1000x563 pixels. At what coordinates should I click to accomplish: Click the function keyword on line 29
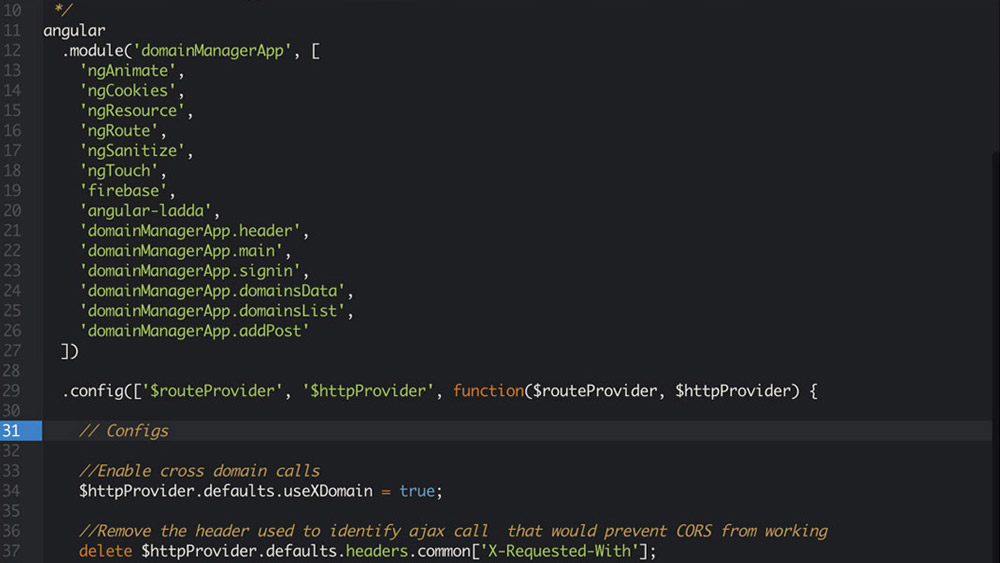click(489, 391)
